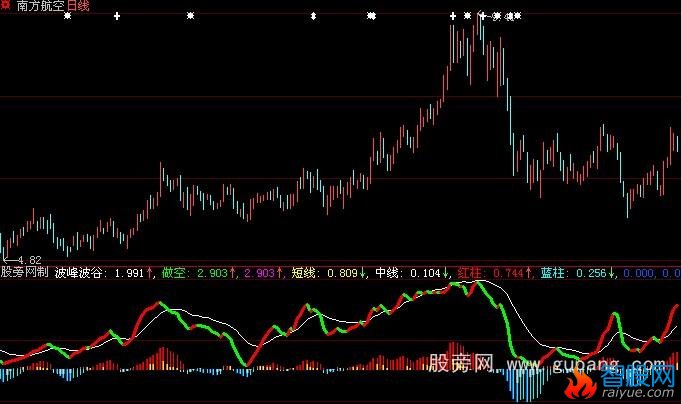The height and width of the screenshot is (404, 681).
Task: Click the red 日线 period label
Action: point(78,6)
